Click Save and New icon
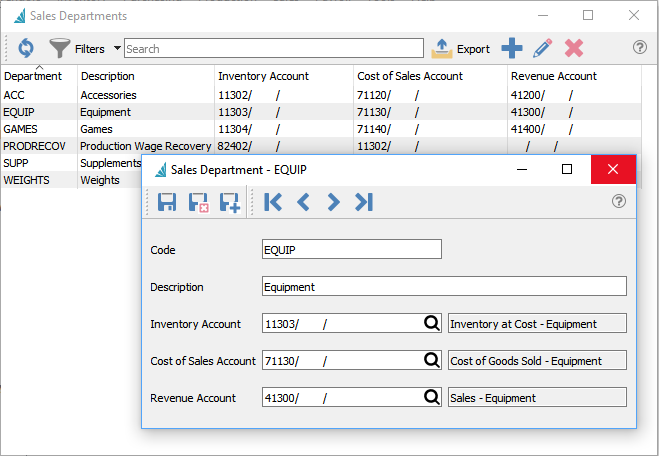659x456 pixels. [229, 202]
